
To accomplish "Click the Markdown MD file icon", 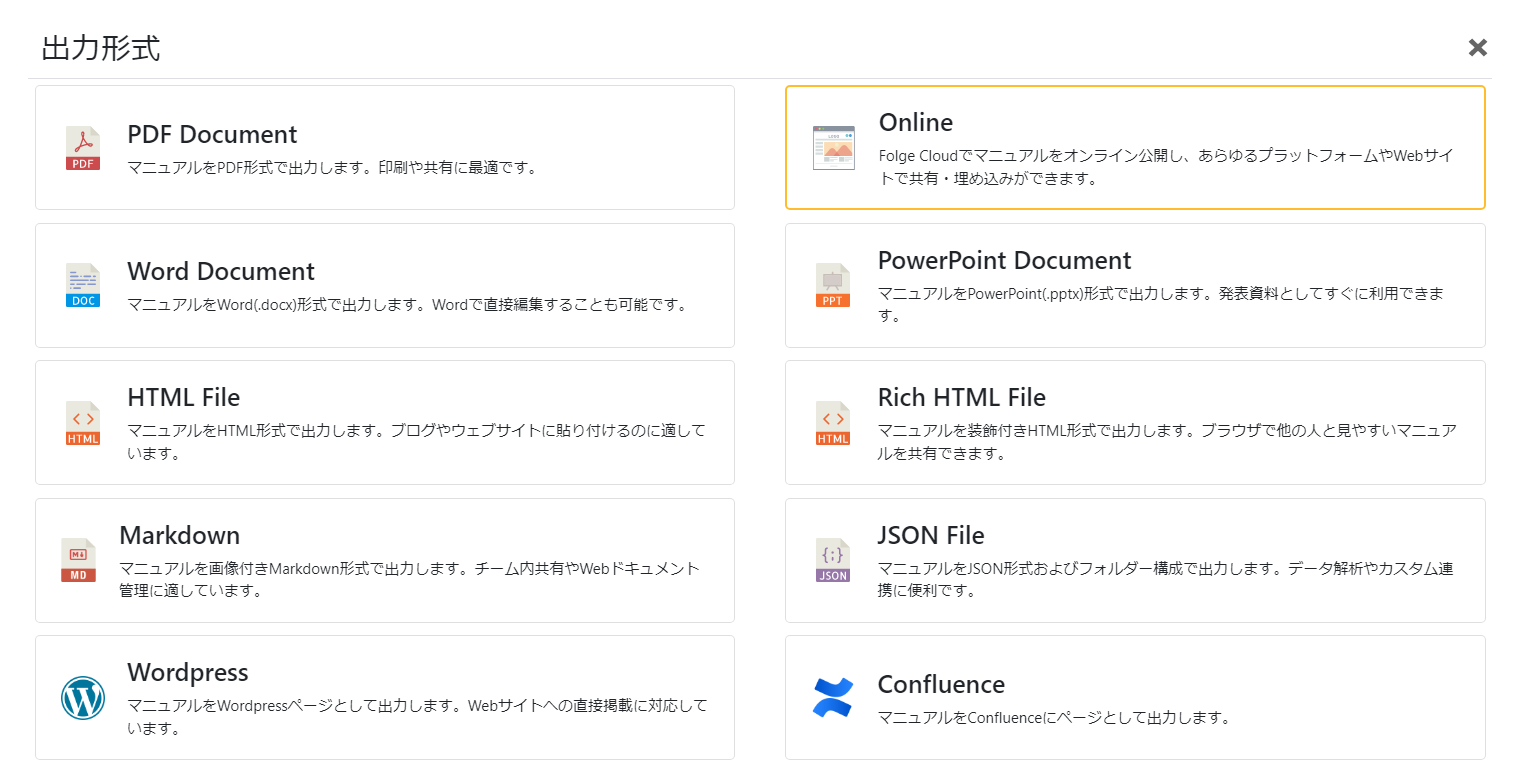I will coord(78,560).
